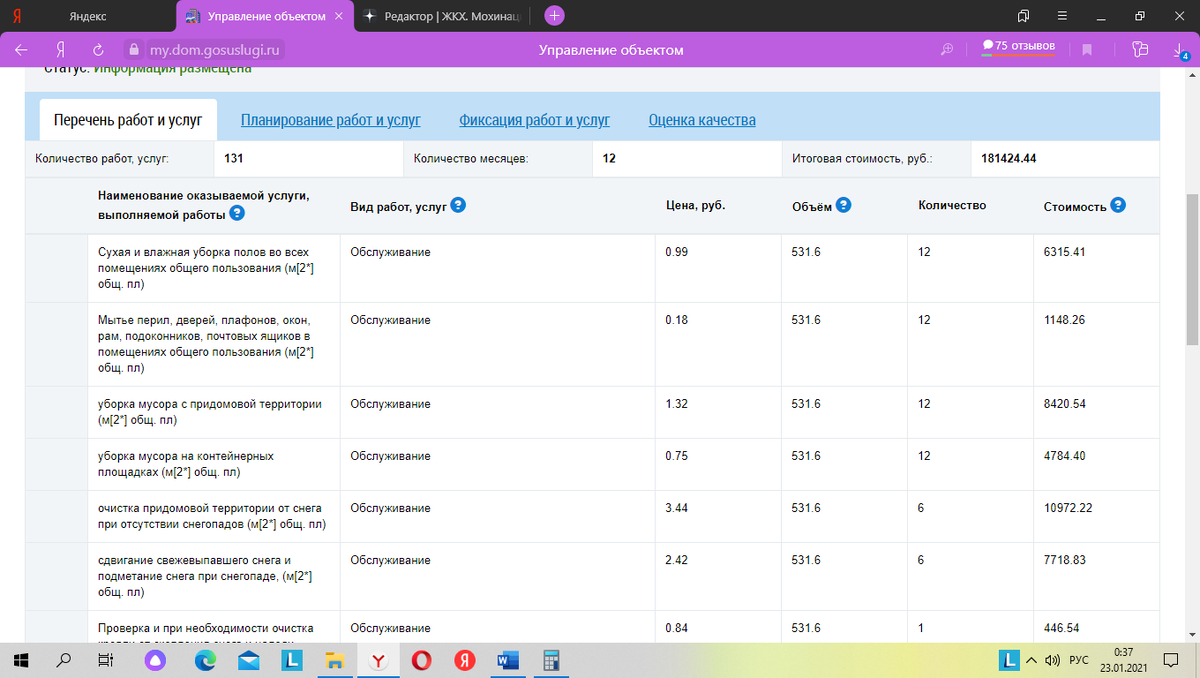Select row 'уборка мусора с придомовой территории'

[x=593, y=412]
